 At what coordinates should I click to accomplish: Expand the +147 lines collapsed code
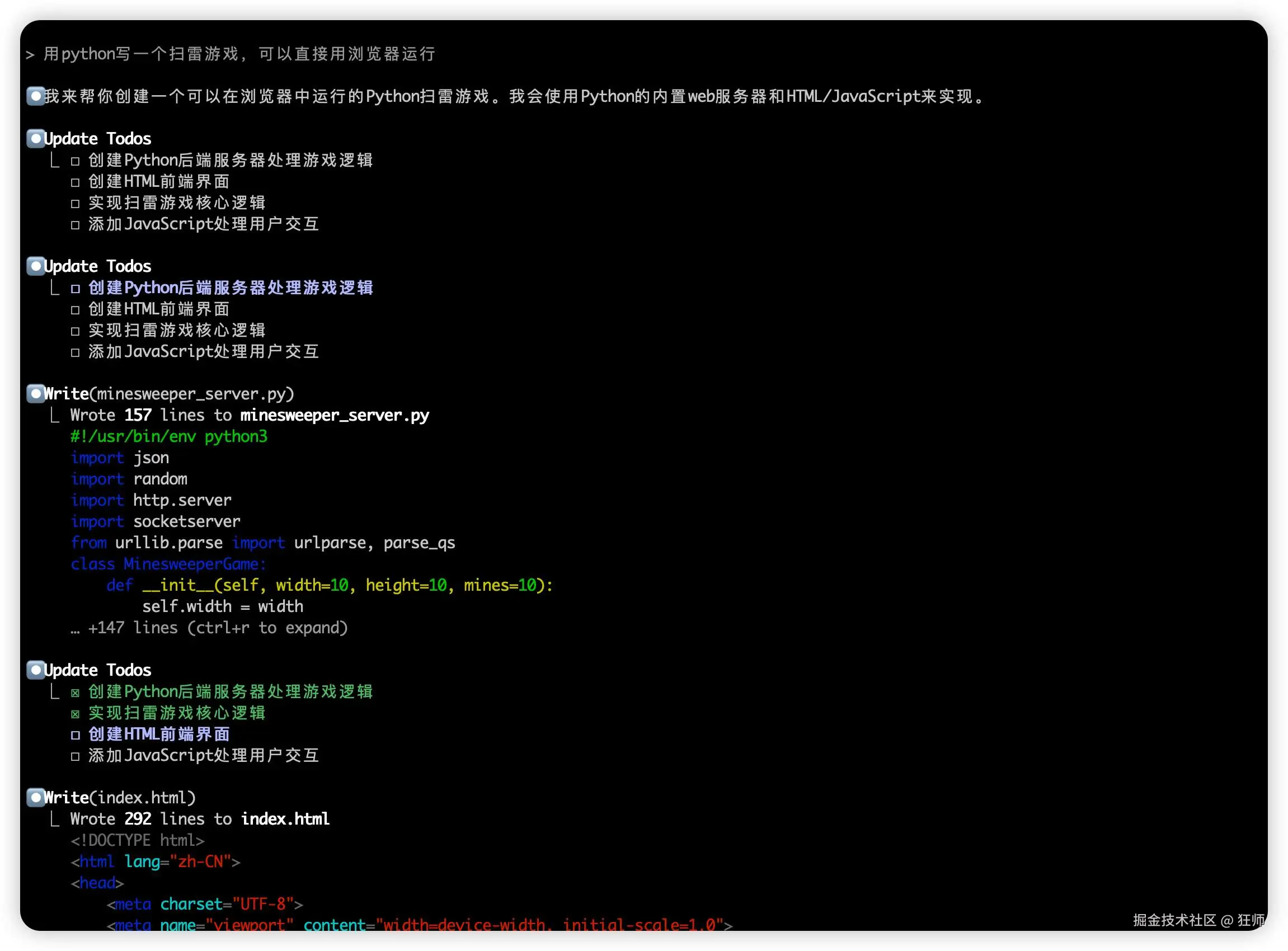pos(210,628)
